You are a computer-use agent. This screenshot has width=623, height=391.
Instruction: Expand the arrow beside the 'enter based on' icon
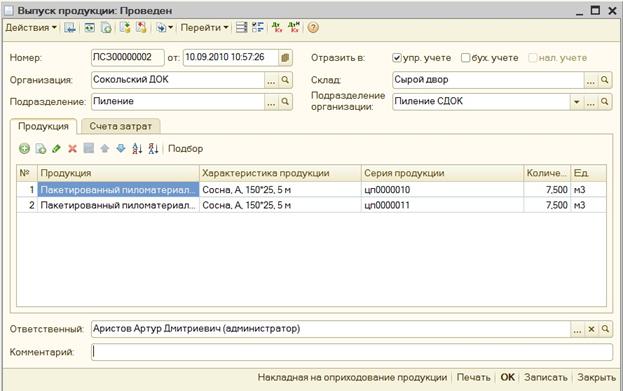(170, 28)
